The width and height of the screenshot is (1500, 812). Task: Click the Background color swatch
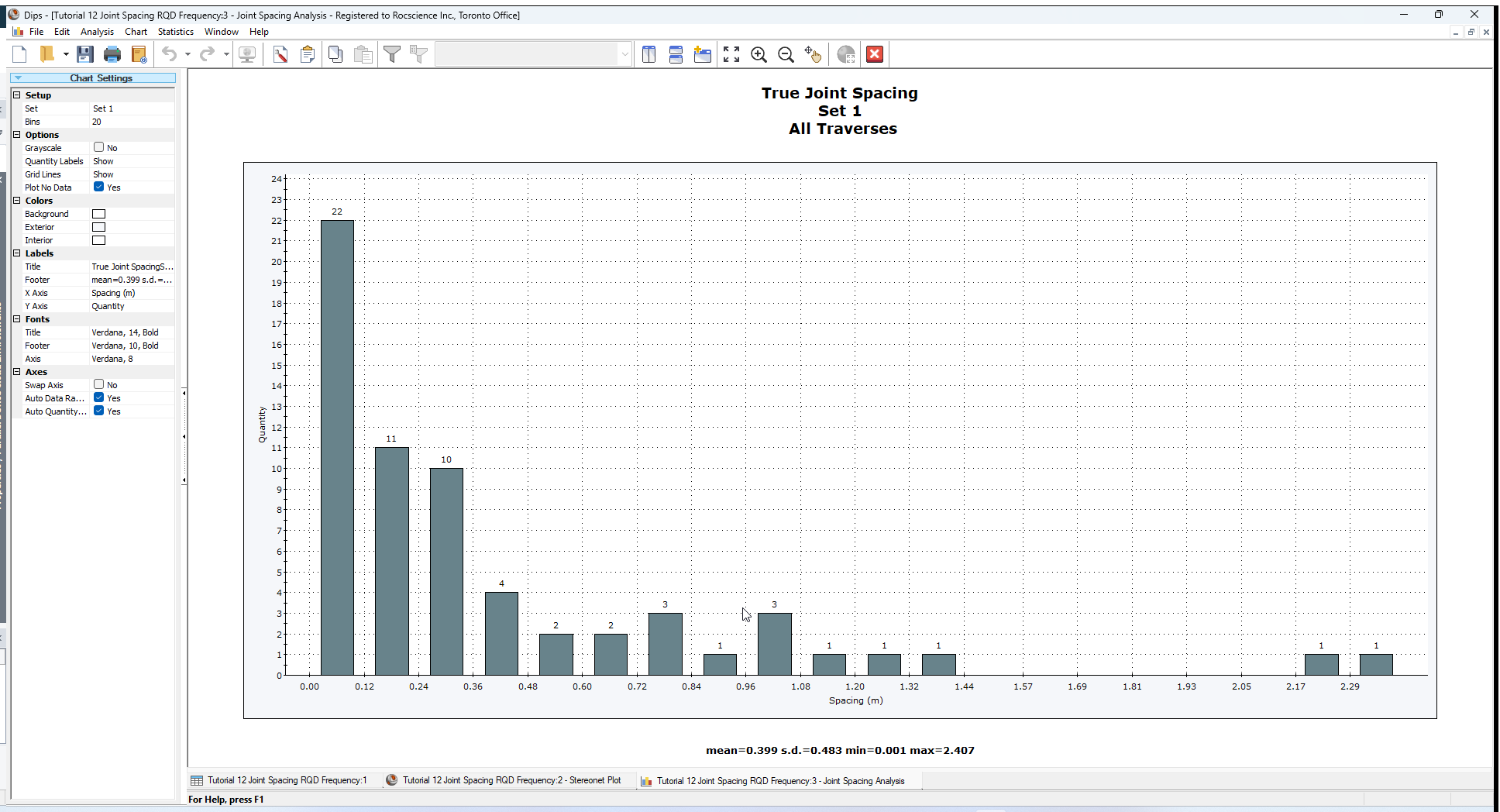(x=99, y=214)
